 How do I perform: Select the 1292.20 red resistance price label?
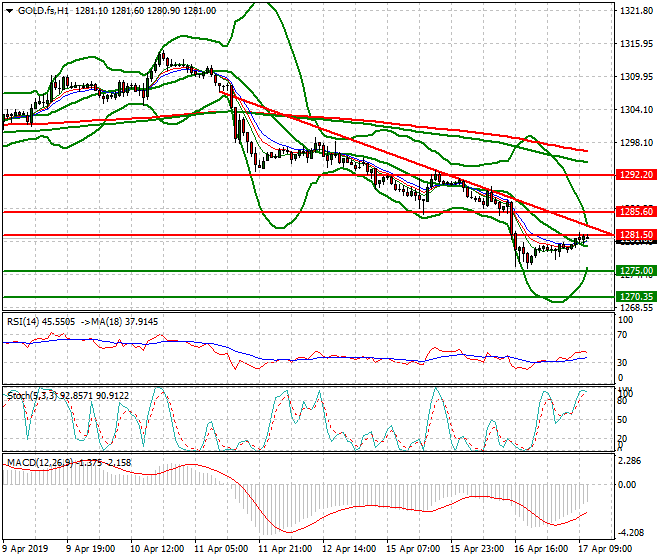point(636,174)
